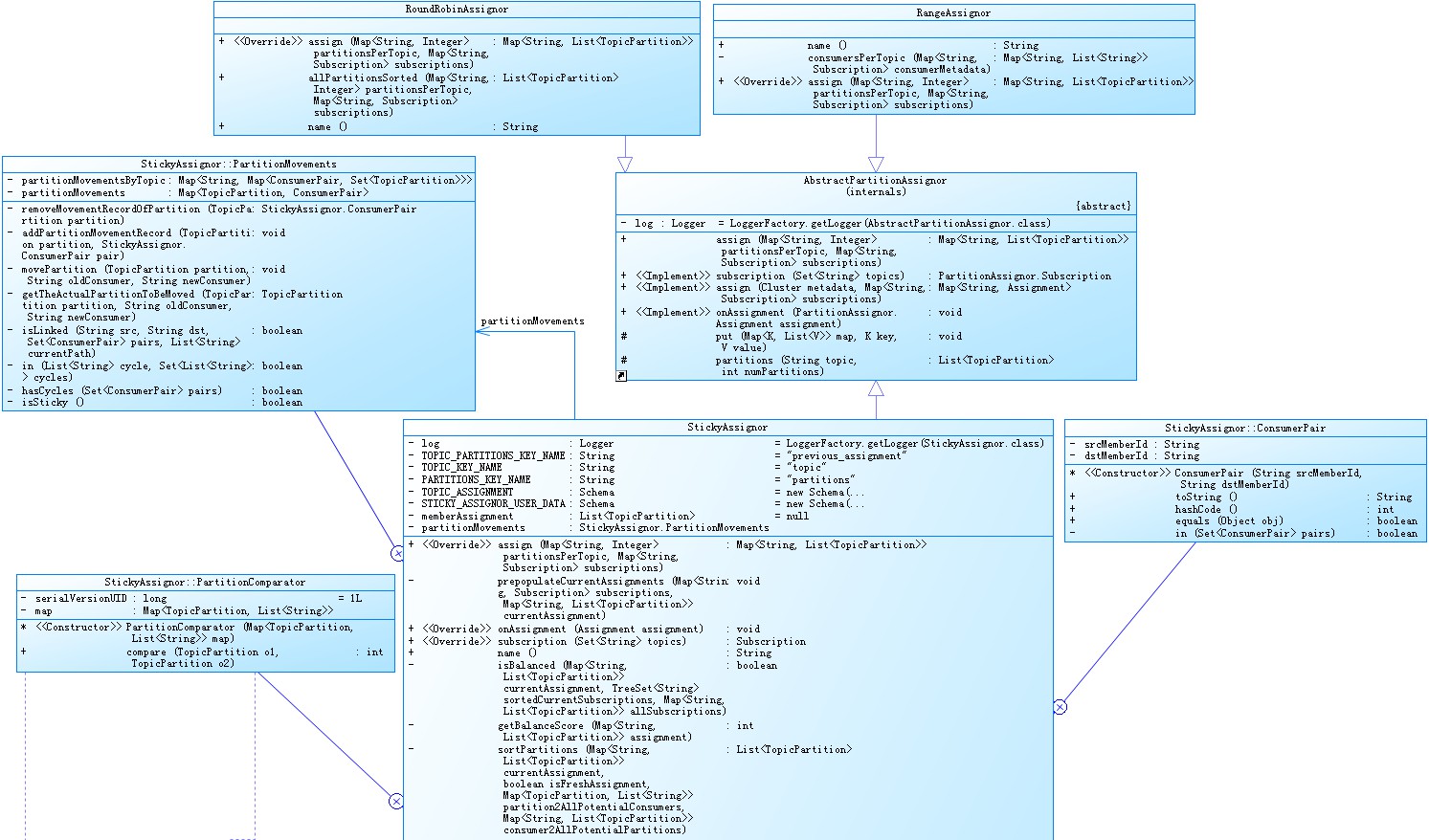This screenshot has width=1429, height=840.
Task: Select prepopulateCurrentAssignments operation
Action: pos(584,598)
